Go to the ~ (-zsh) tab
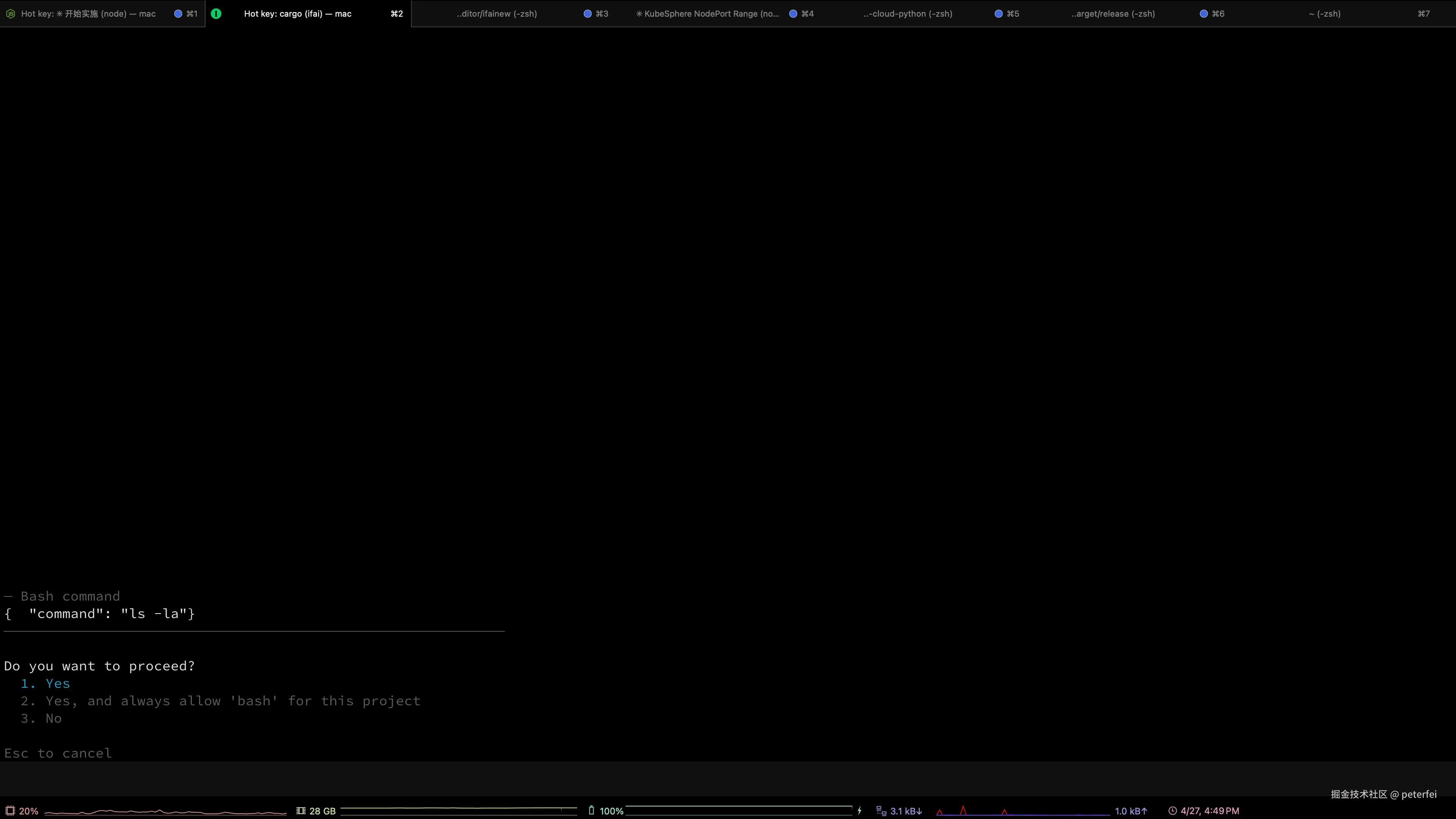 click(1324, 14)
